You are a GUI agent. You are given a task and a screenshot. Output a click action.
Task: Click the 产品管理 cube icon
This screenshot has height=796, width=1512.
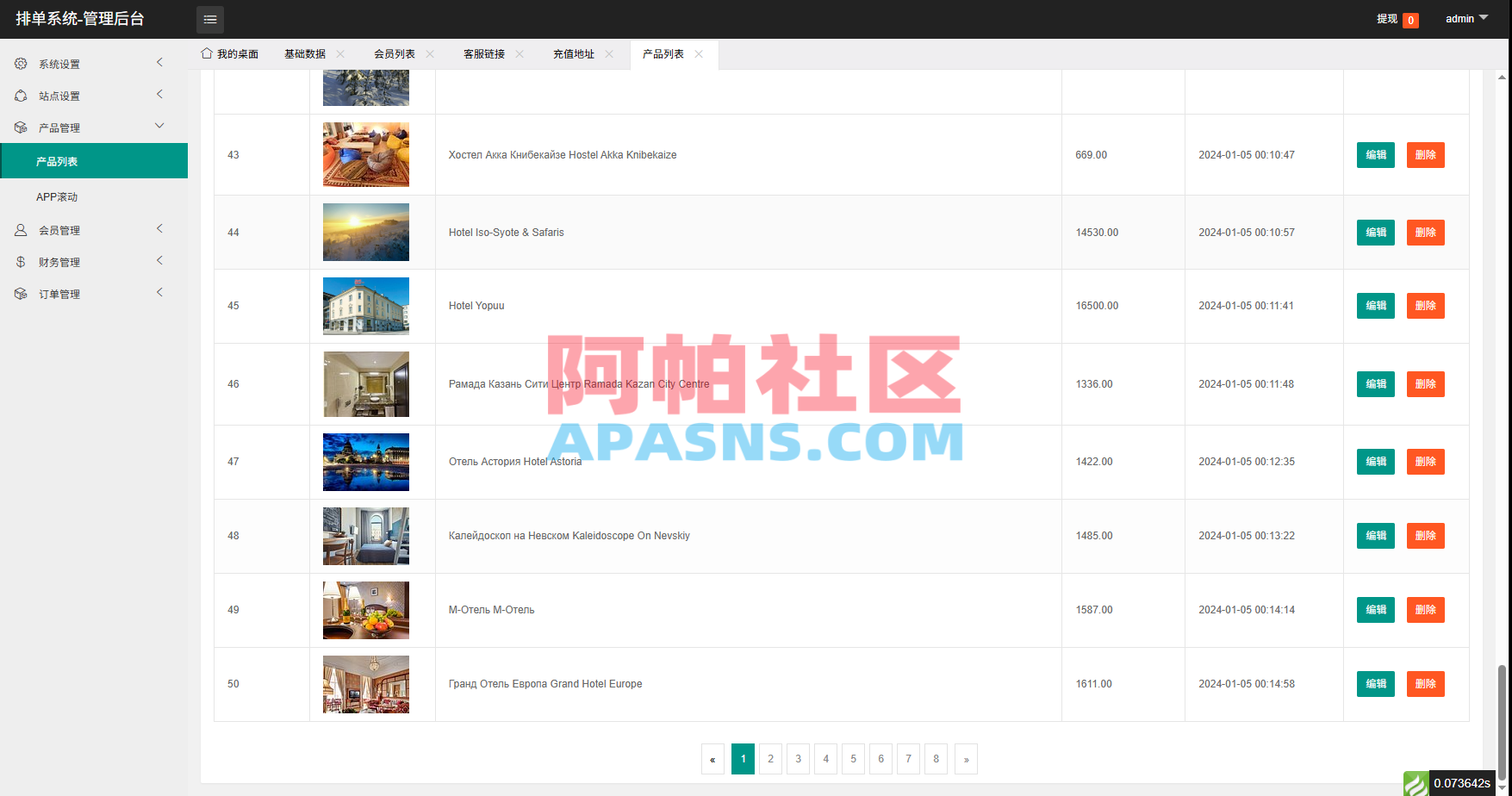pos(21,127)
